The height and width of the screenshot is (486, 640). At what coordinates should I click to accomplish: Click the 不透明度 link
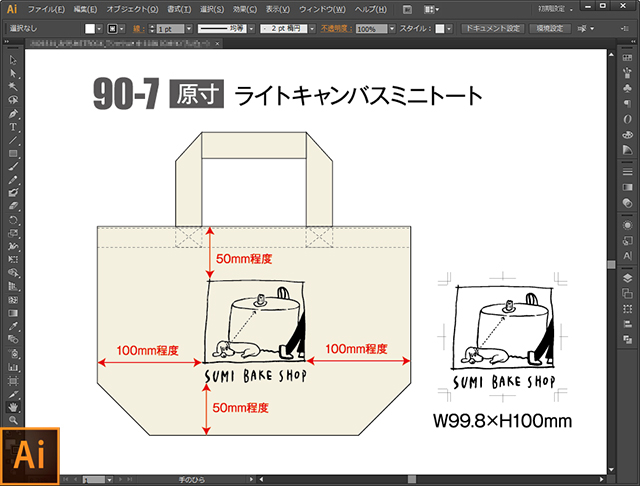(x=336, y=29)
